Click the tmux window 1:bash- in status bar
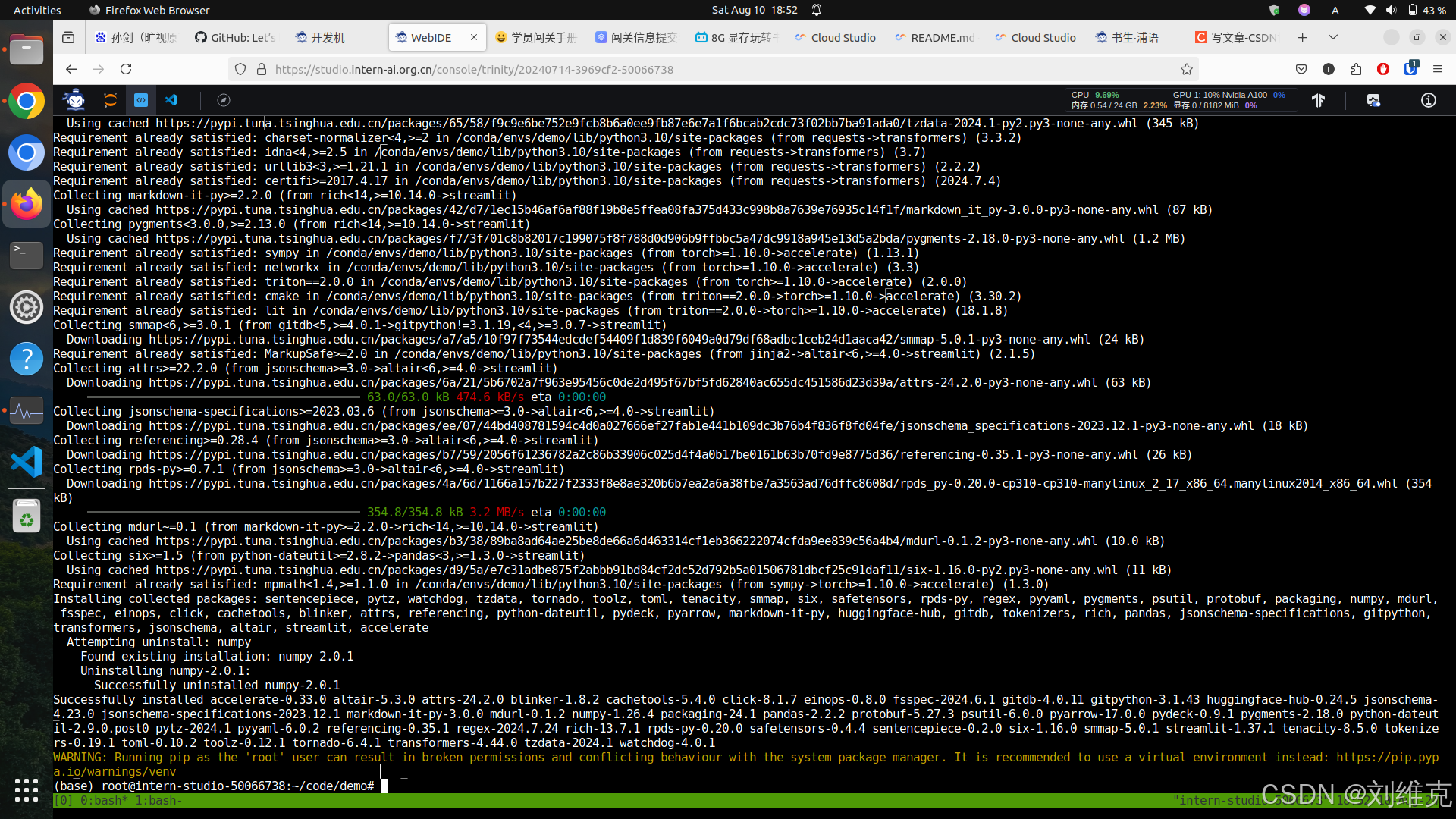The width and height of the screenshot is (1456, 819). coord(158,801)
